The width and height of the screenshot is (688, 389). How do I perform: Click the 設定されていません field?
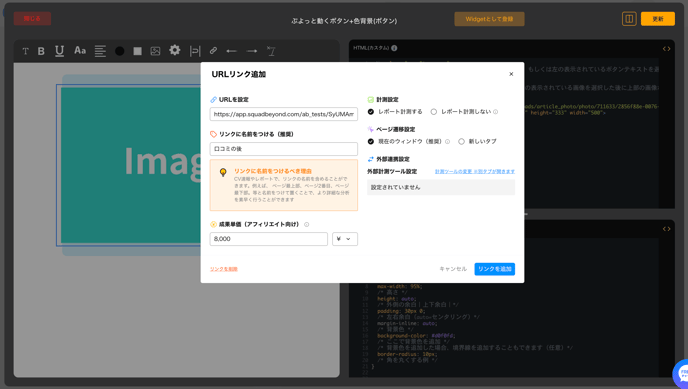(x=441, y=187)
